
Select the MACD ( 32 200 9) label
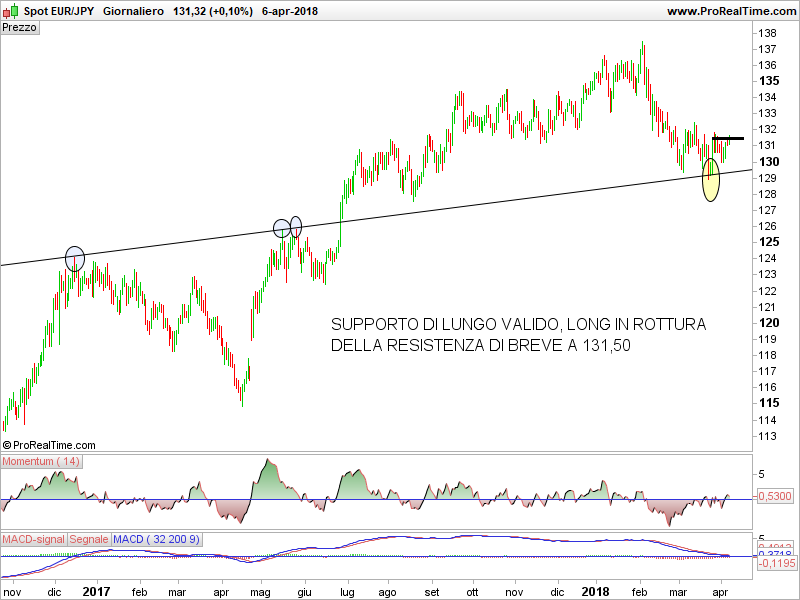156,539
